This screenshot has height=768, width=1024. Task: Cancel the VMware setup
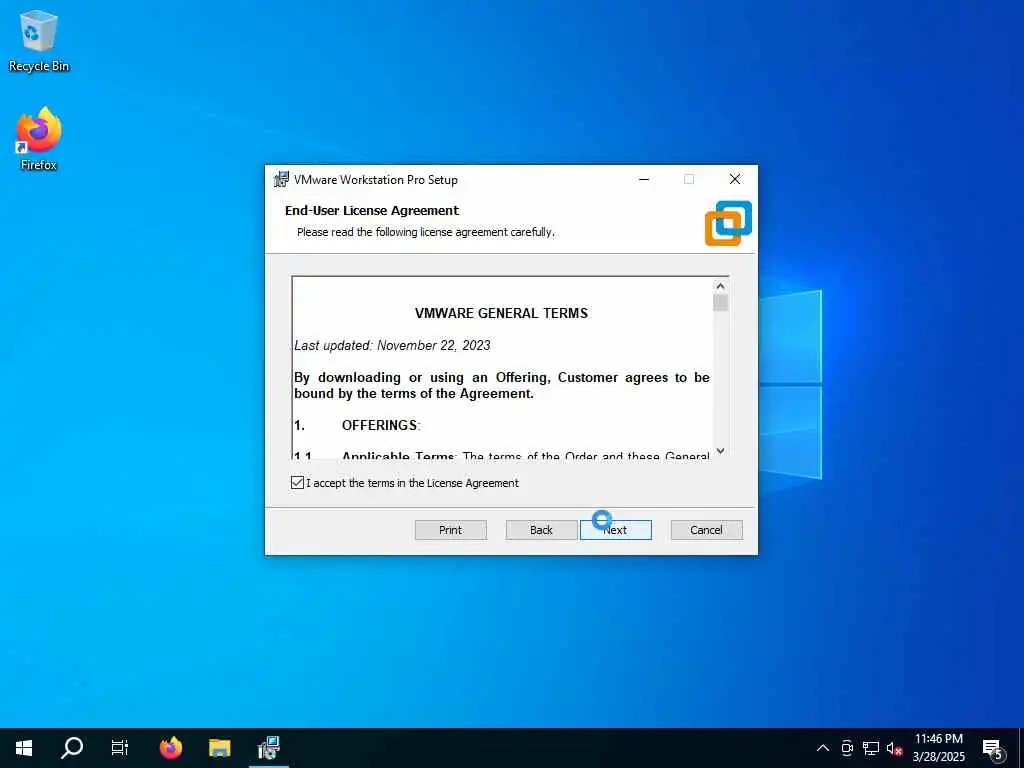click(x=707, y=530)
